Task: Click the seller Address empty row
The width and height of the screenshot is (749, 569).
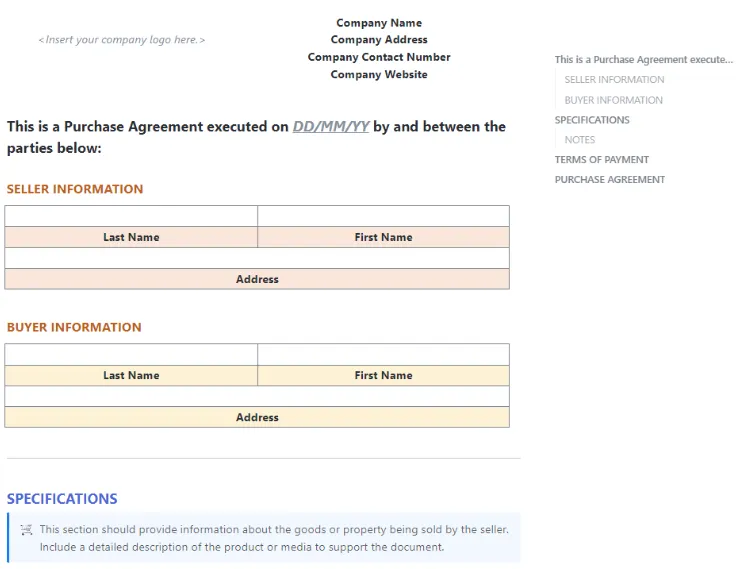Action: pos(257,258)
